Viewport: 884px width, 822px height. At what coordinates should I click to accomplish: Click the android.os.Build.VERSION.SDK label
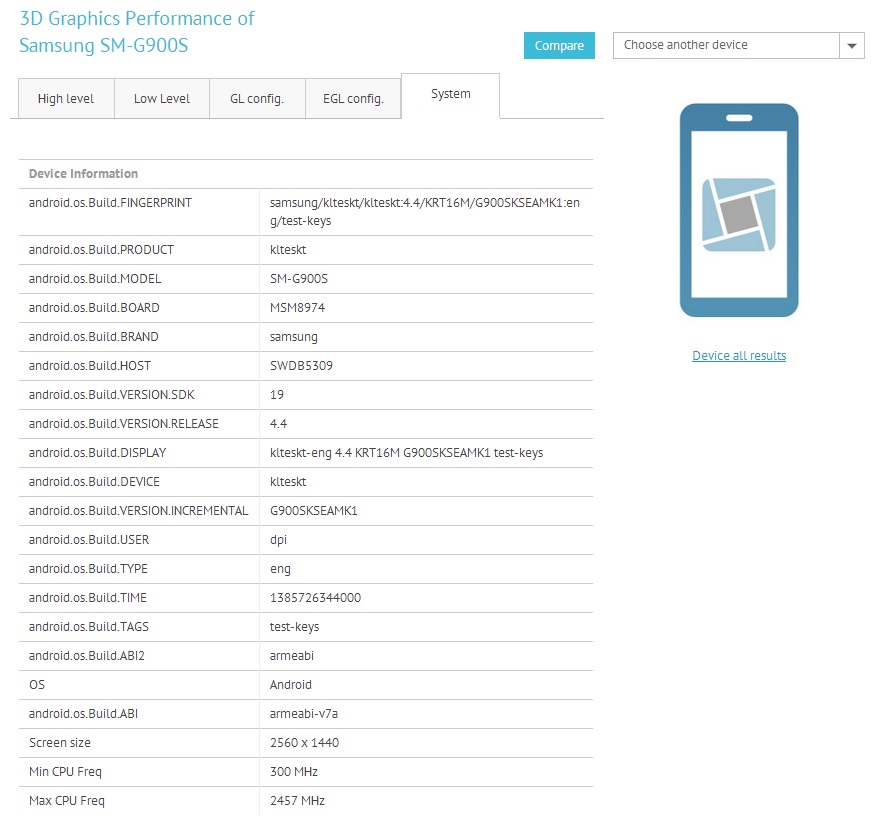point(112,395)
